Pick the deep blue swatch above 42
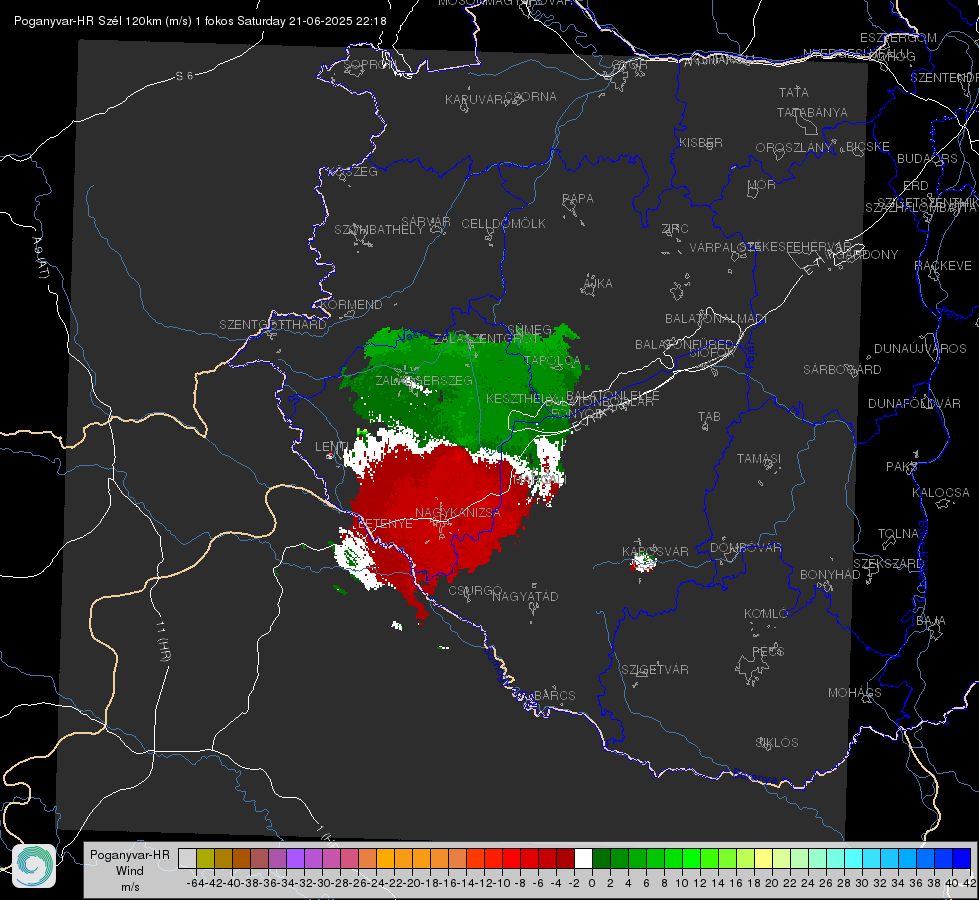979x900 pixels. coord(962,858)
